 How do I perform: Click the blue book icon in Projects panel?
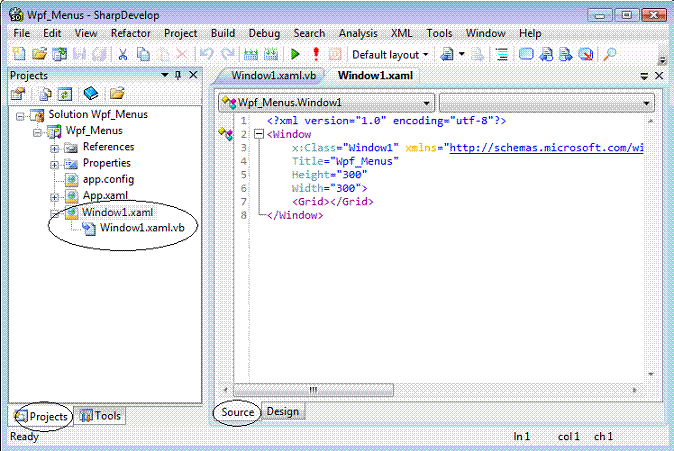91,93
